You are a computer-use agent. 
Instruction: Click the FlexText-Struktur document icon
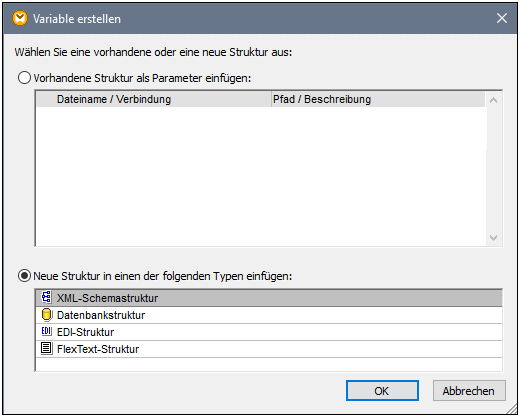click(46, 348)
